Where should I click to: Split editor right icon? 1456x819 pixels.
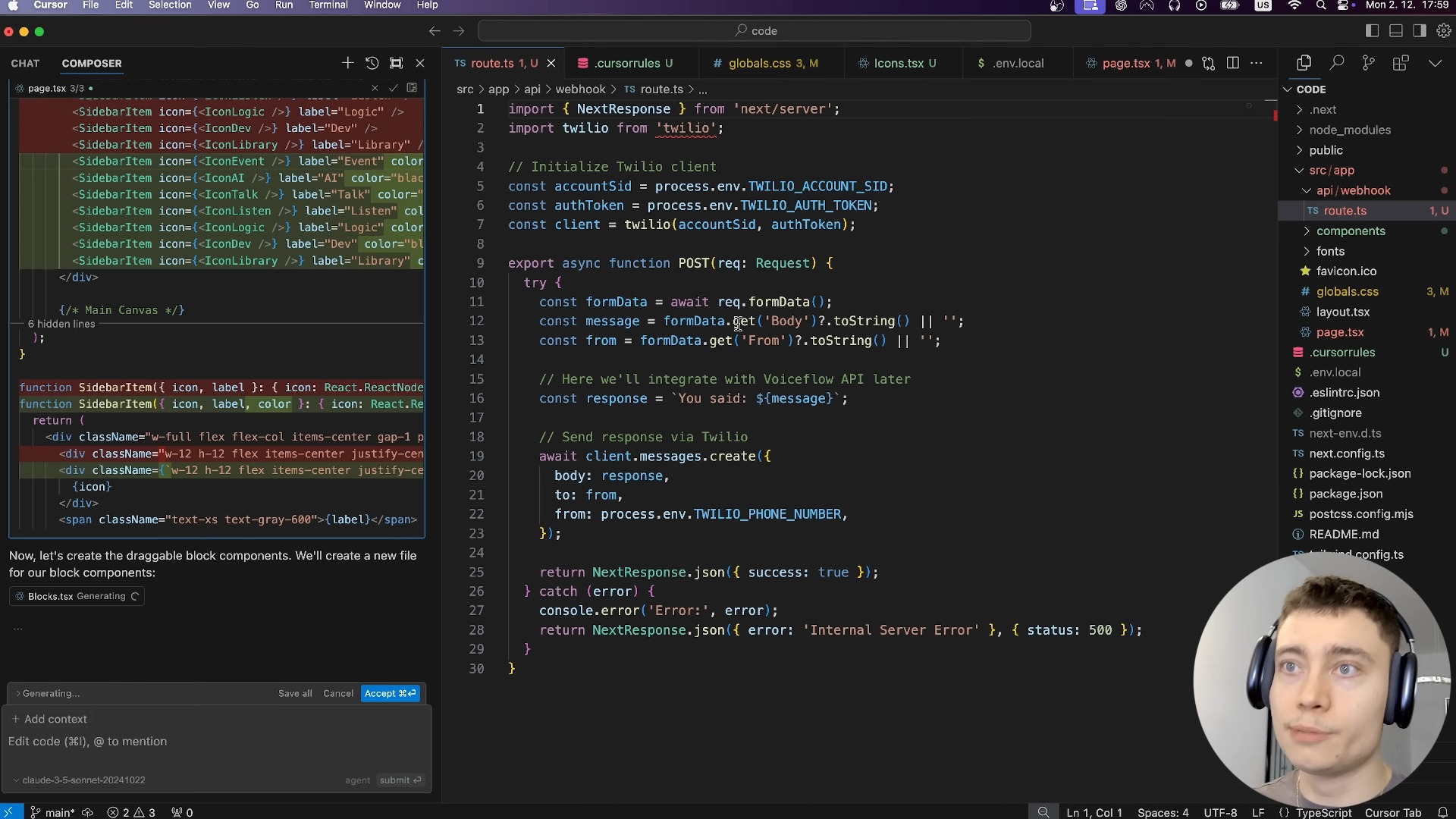[x=1233, y=63]
